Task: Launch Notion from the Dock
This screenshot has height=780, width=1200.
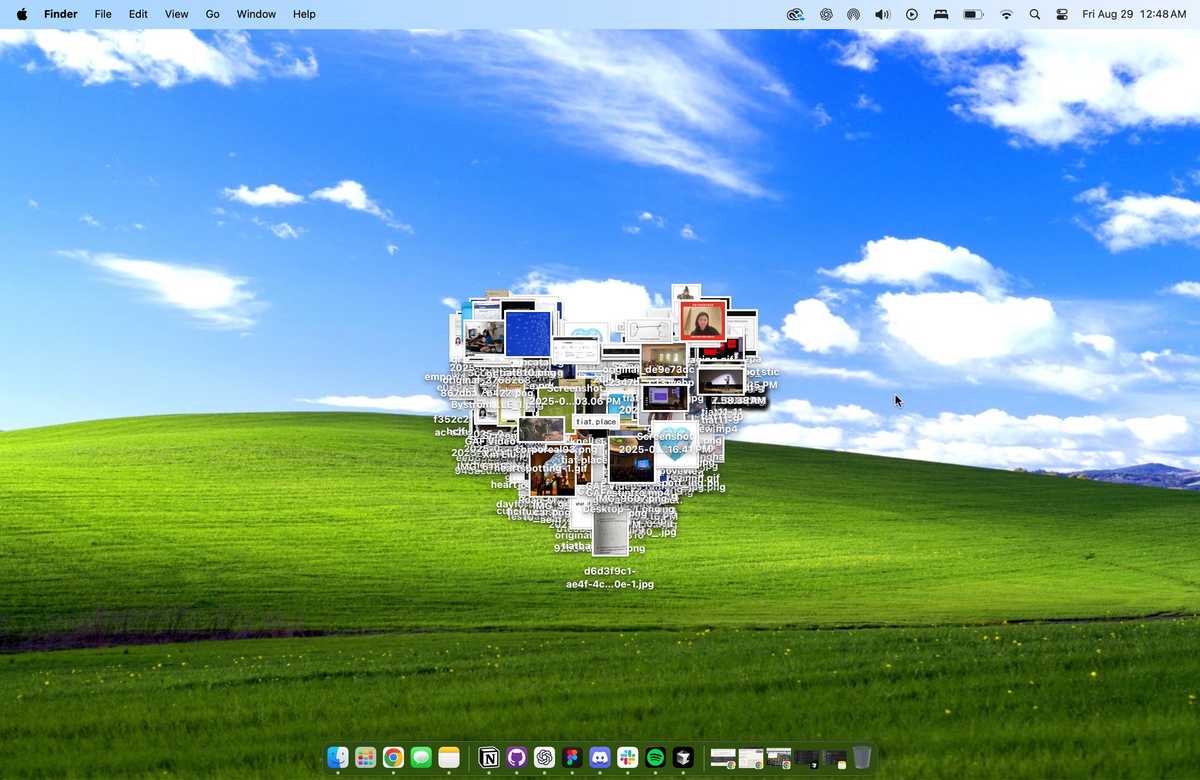Action: pyautogui.click(x=487, y=758)
